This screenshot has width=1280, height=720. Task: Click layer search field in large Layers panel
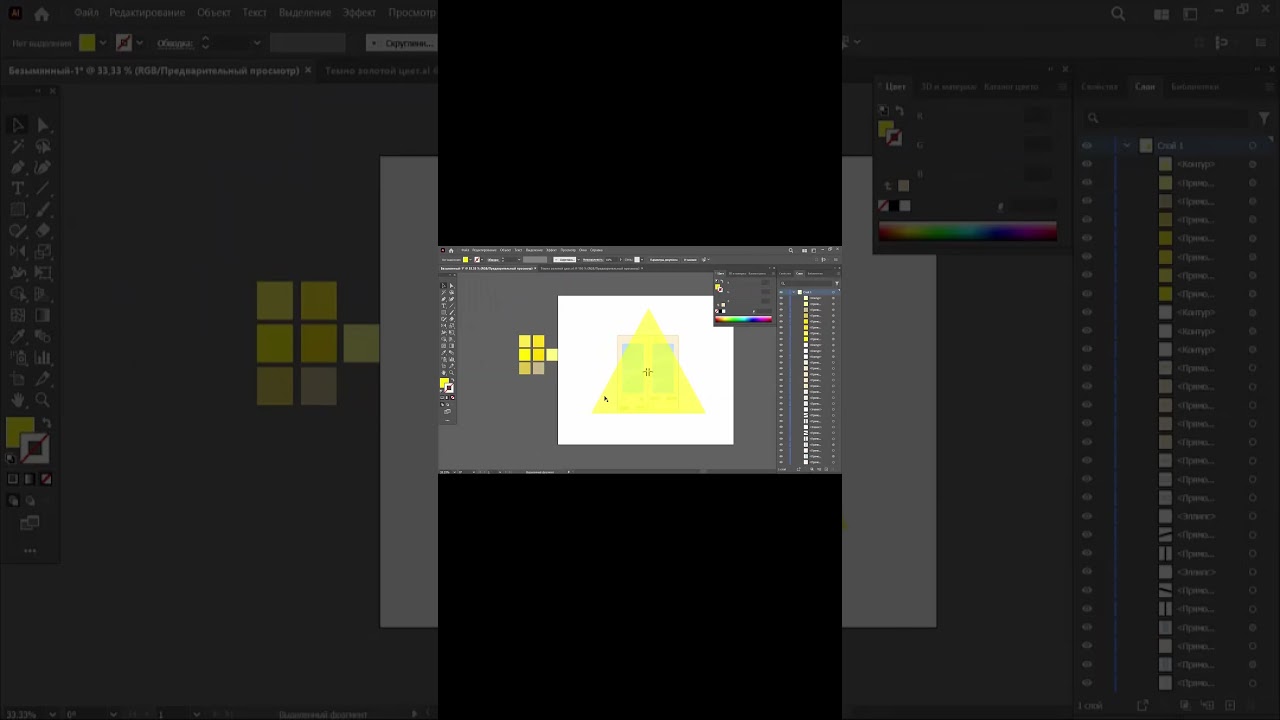pyautogui.click(x=1165, y=118)
